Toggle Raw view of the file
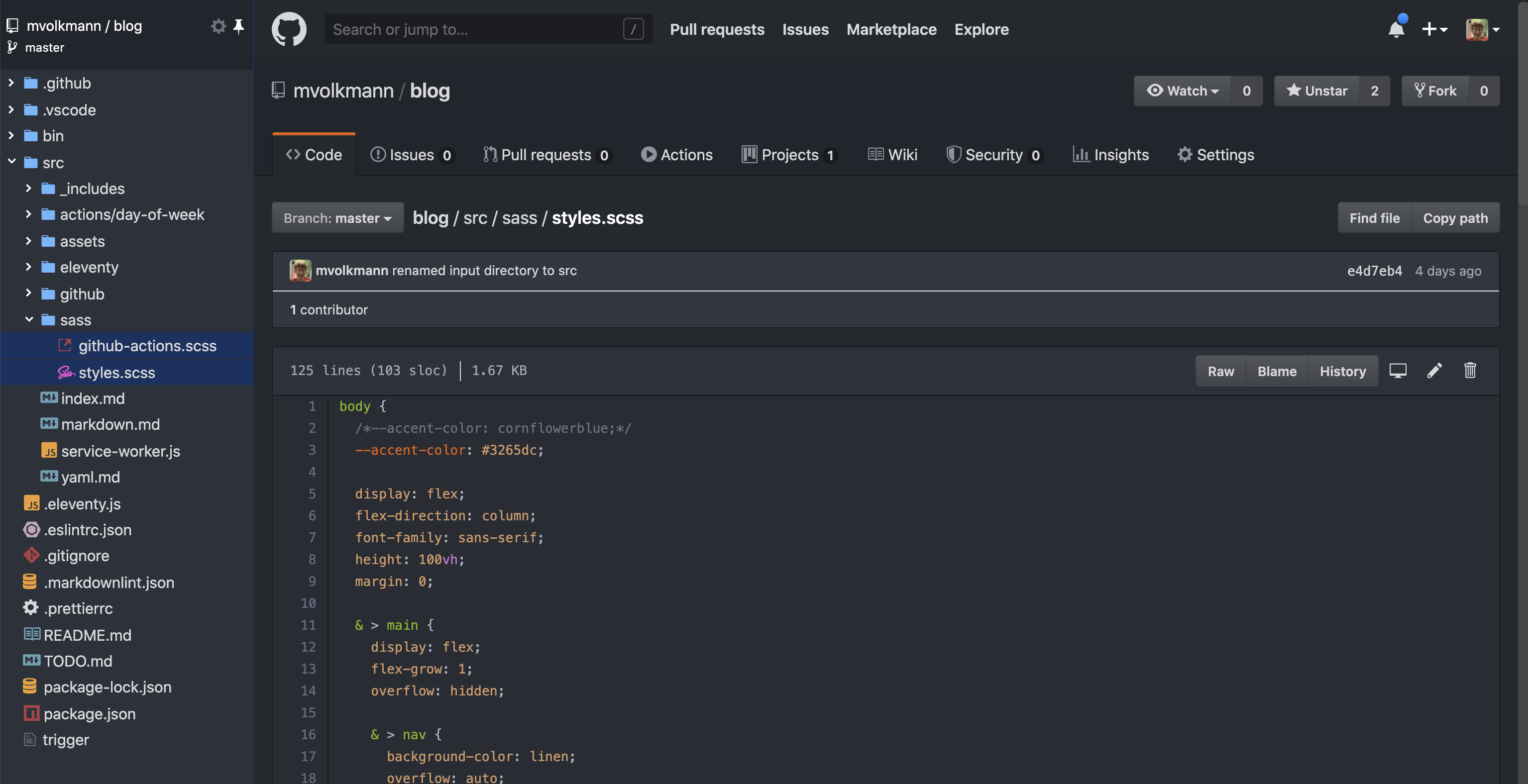Image resolution: width=1528 pixels, height=784 pixels. [x=1221, y=371]
